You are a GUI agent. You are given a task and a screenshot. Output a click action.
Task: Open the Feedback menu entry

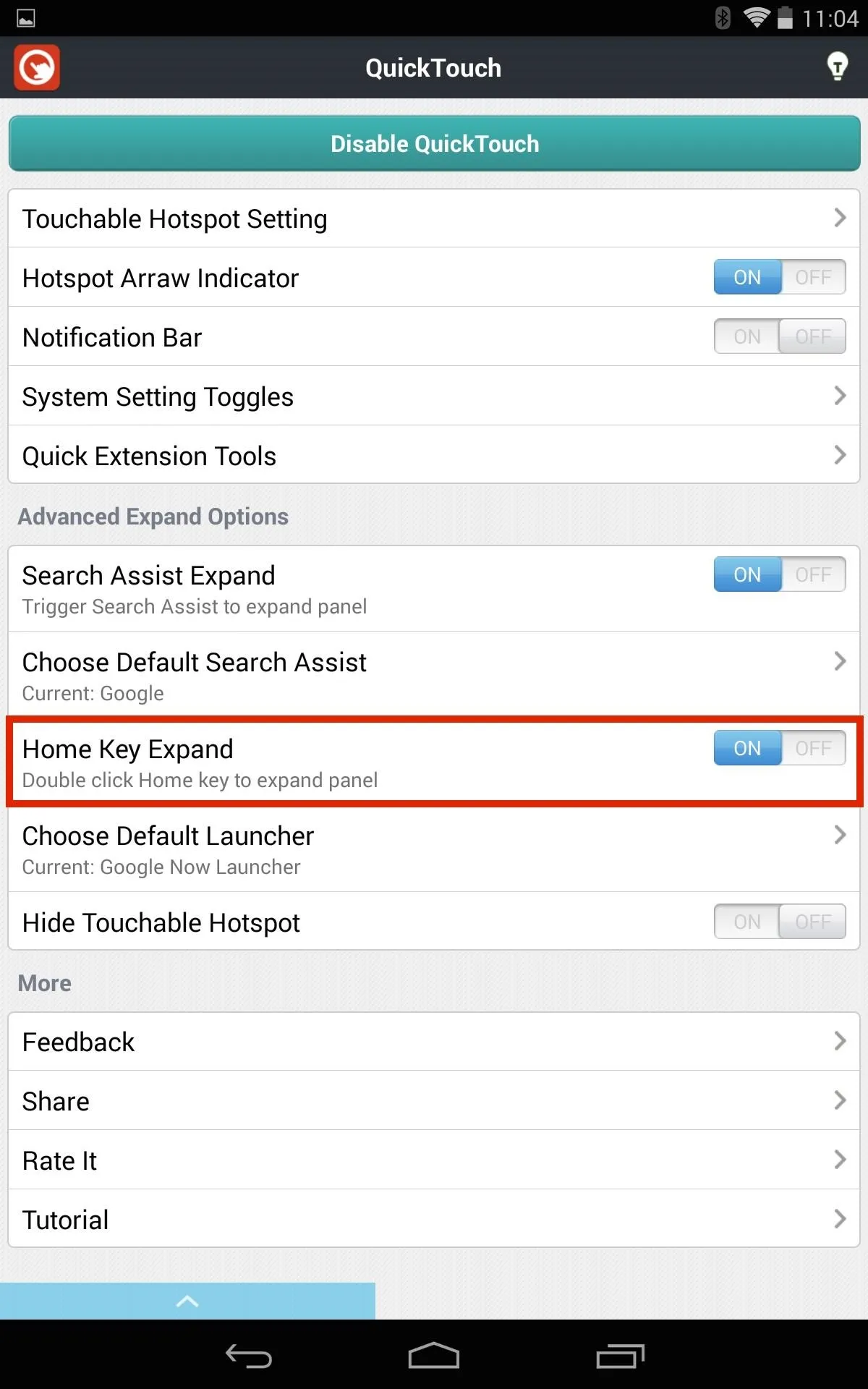pyautogui.click(x=434, y=1042)
